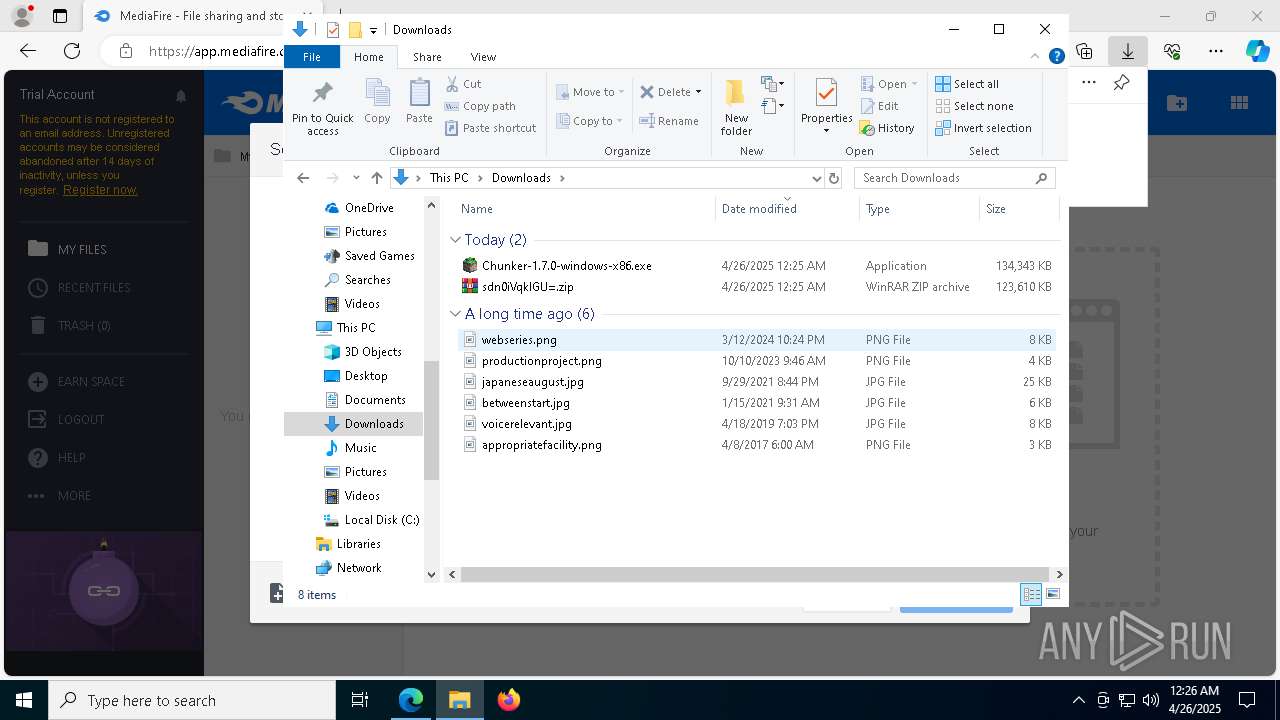Image resolution: width=1280 pixels, height=720 pixels.
Task: Open OneDrive in navigation pane
Action: [369, 208]
